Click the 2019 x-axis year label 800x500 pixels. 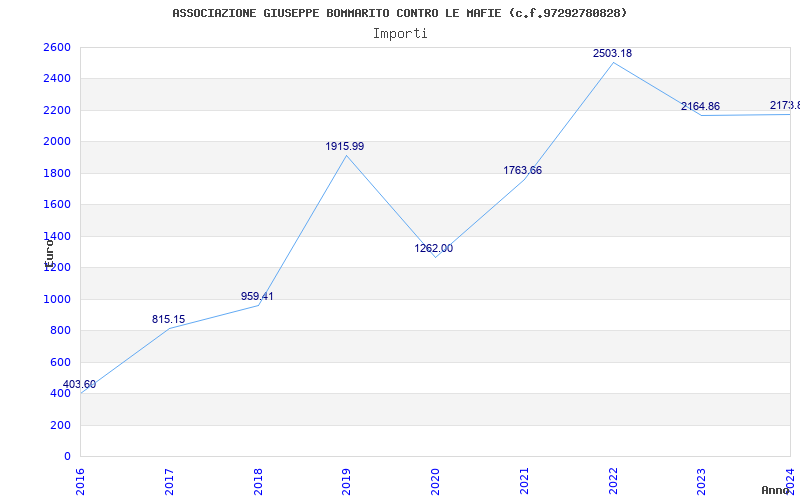click(x=346, y=481)
